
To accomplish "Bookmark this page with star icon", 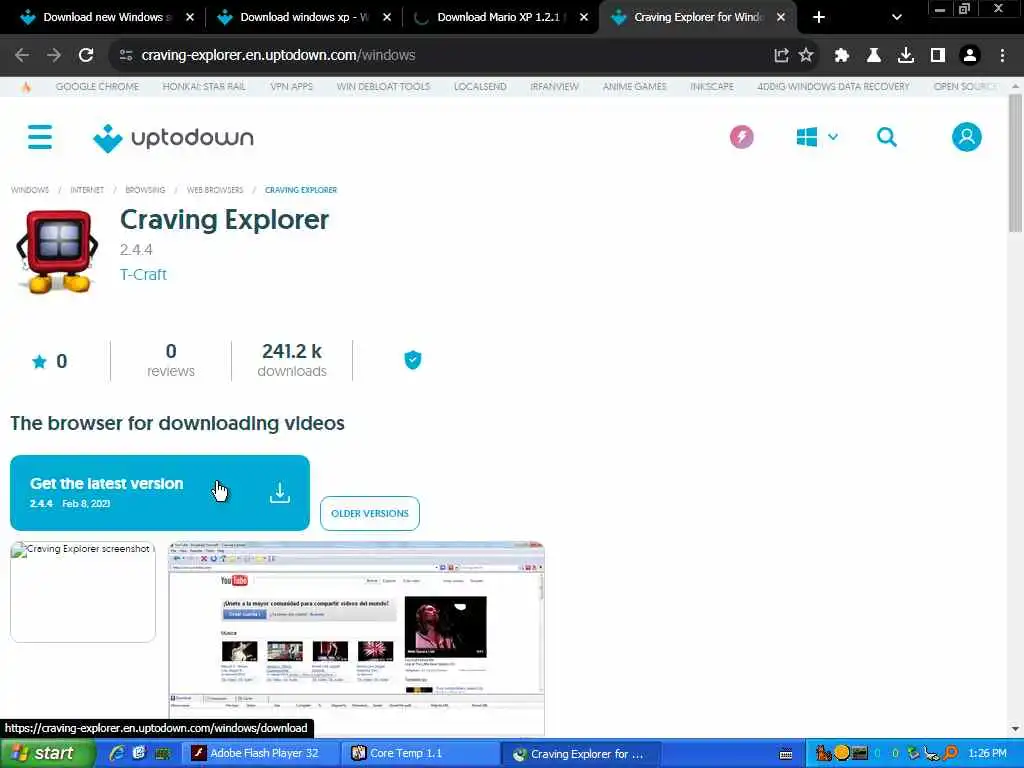I will [807, 56].
